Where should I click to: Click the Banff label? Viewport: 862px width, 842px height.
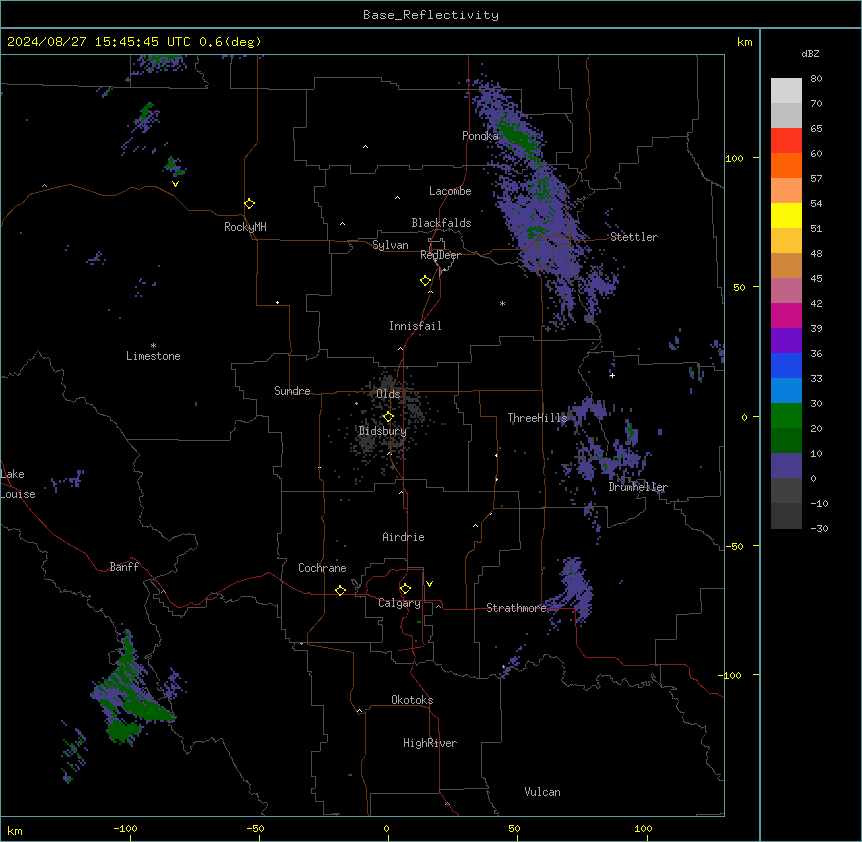[x=124, y=567]
